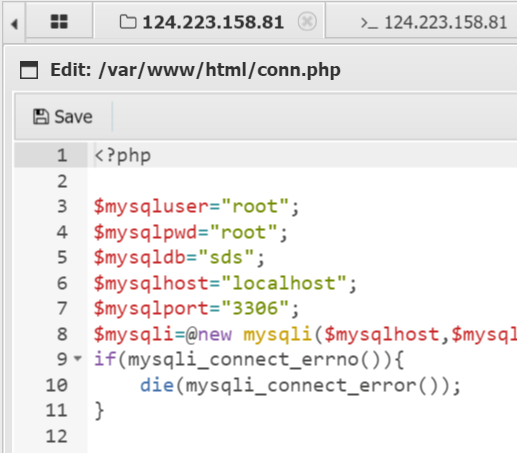Screen dimensions: 517x453
Task: Click the "localhost" string in line 6
Action: [x=283, y=283]
